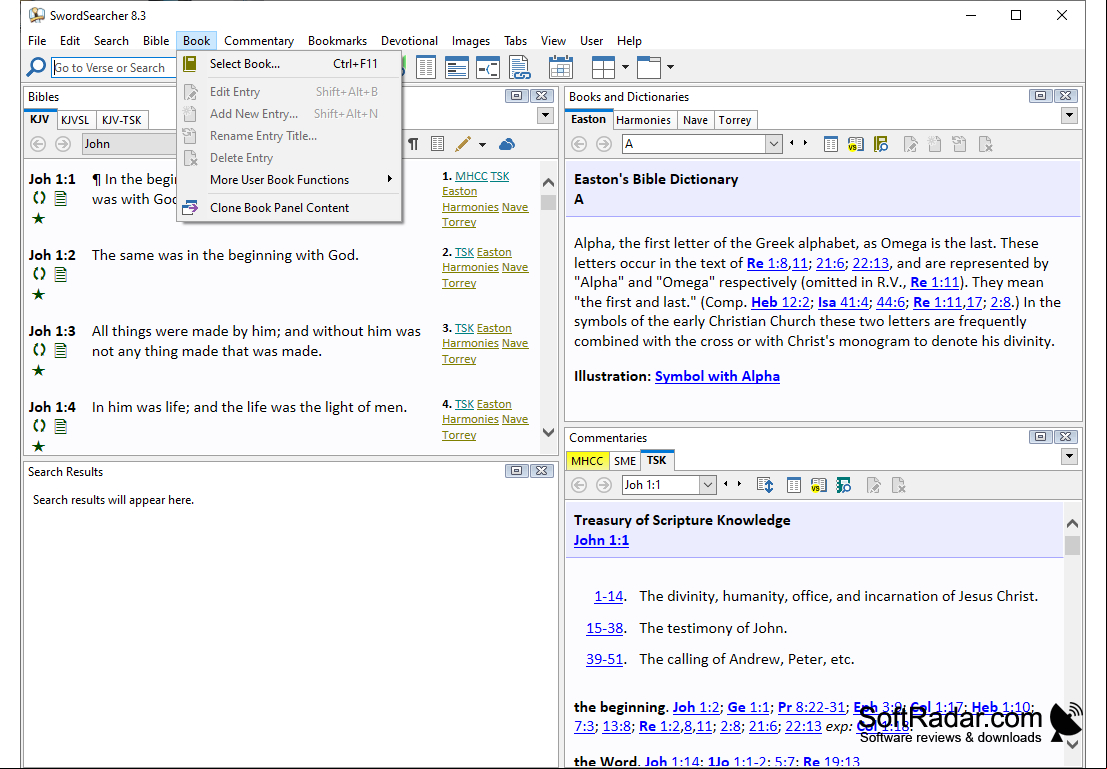Open the Commentary menu
1107x769 pixels.
point(259,41)
